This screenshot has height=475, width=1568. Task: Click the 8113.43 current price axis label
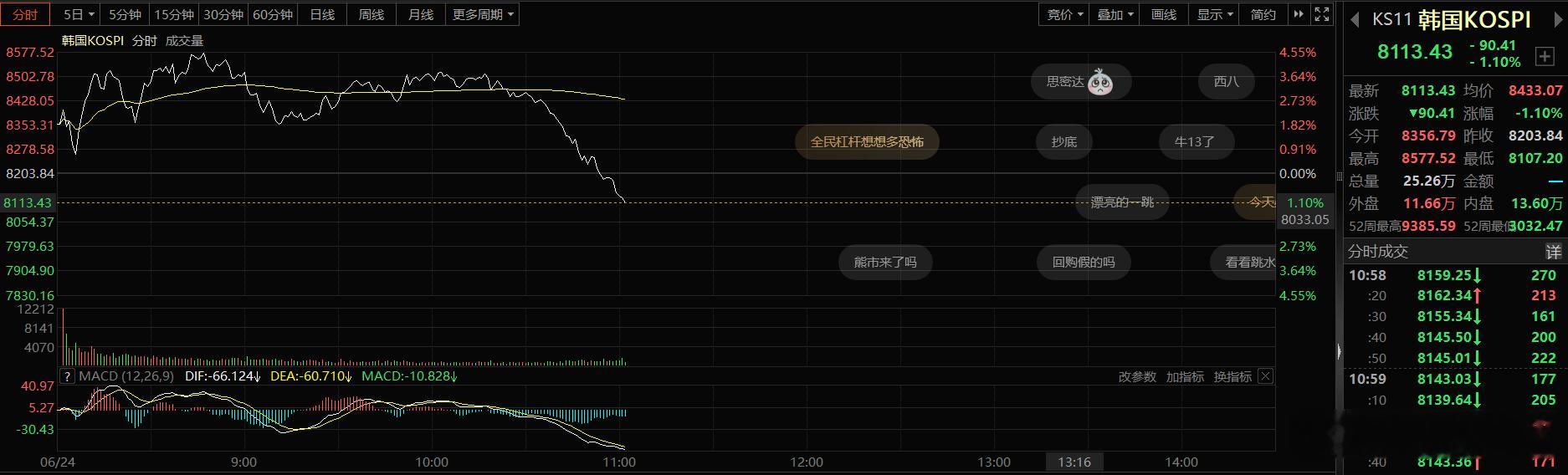(28, 202)
